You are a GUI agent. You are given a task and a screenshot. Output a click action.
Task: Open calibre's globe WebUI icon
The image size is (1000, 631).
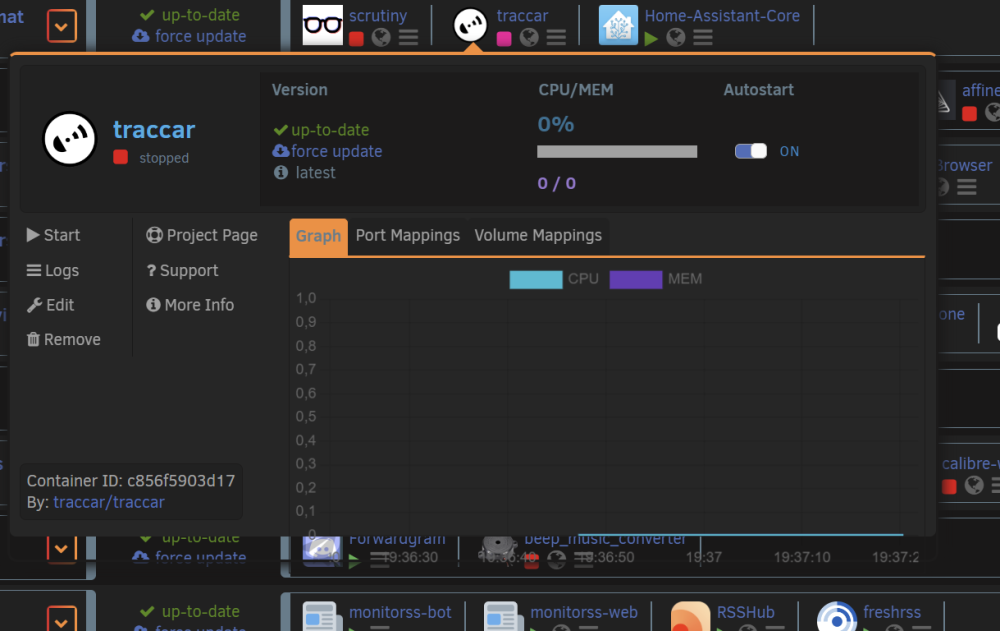[974, 486]
